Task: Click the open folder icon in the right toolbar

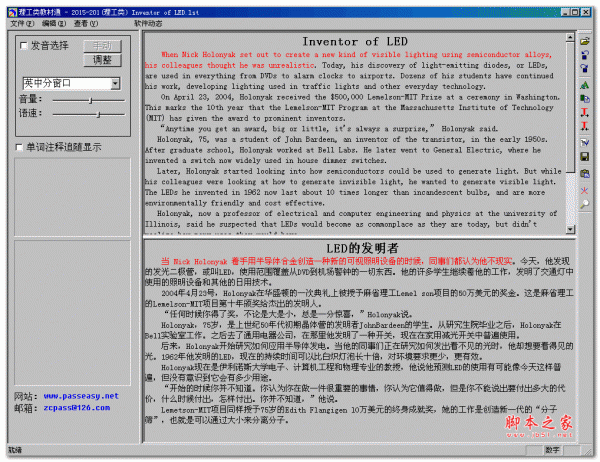Action: 584,41
